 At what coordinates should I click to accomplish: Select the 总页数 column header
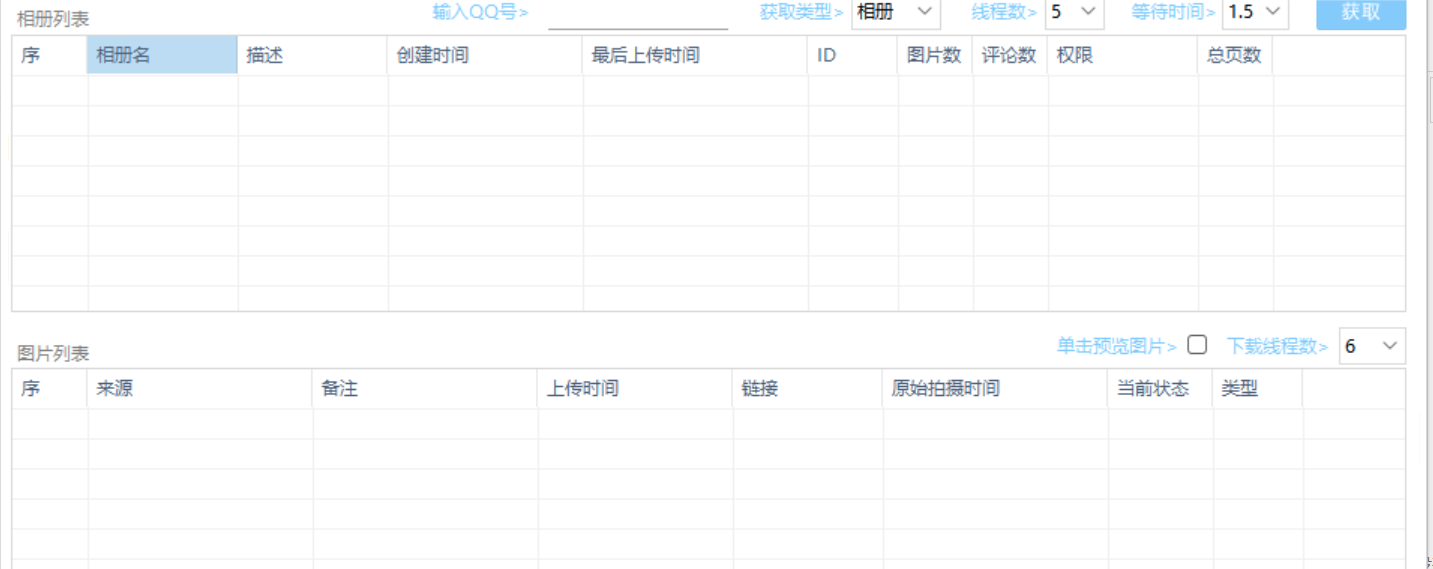point(1234,56)
